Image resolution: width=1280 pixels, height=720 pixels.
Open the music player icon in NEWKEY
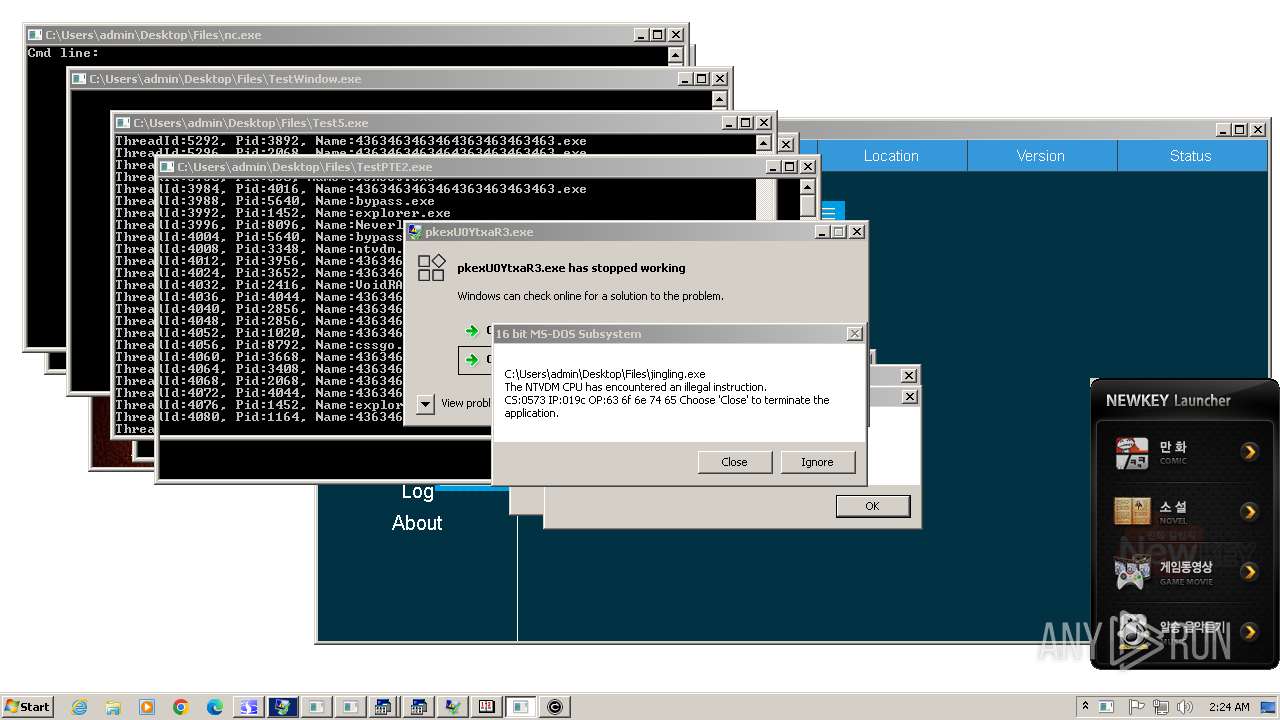(1132, 630)
